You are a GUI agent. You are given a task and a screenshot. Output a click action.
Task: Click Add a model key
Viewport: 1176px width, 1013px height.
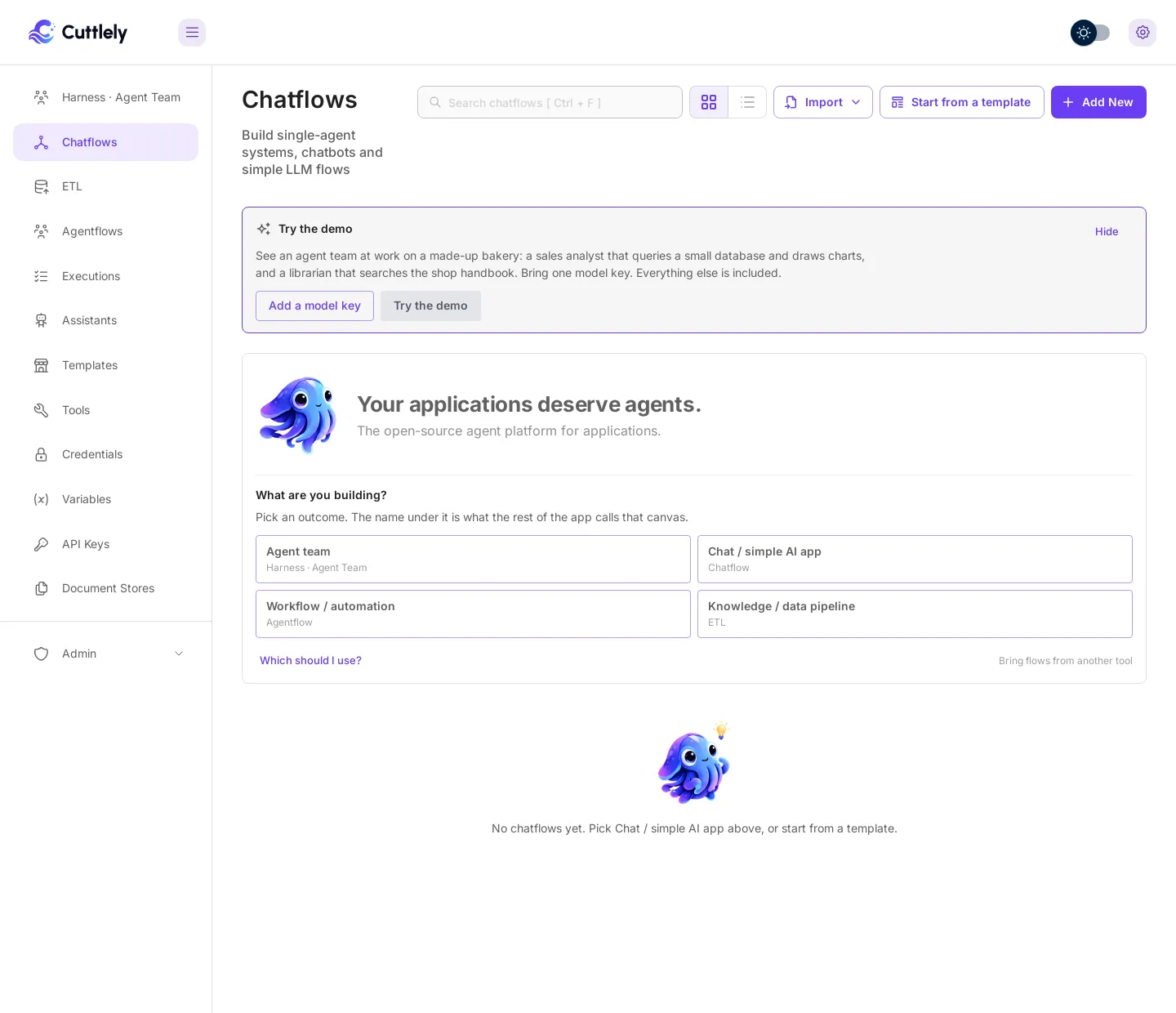pyautogui.click(x=314, y=306)
